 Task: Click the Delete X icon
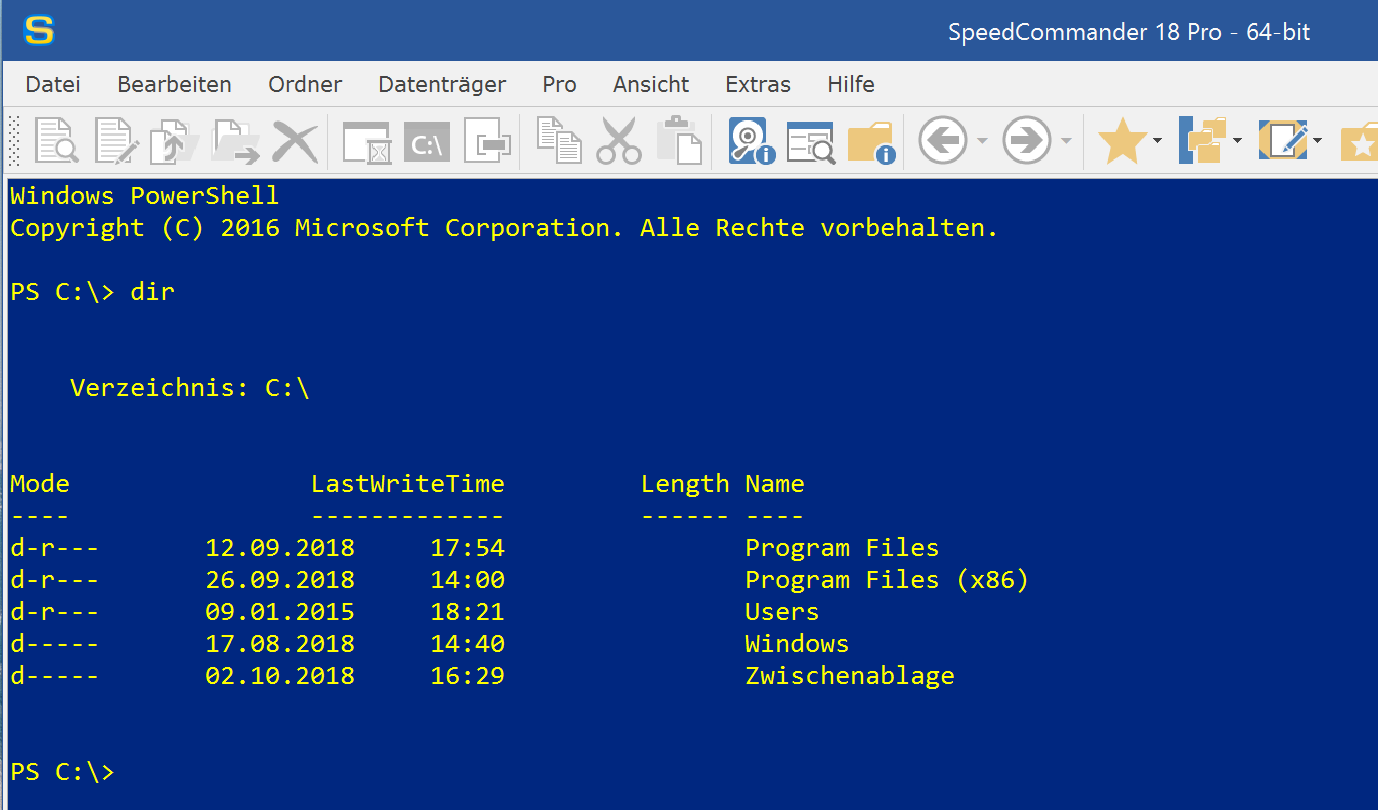point(295,141)
